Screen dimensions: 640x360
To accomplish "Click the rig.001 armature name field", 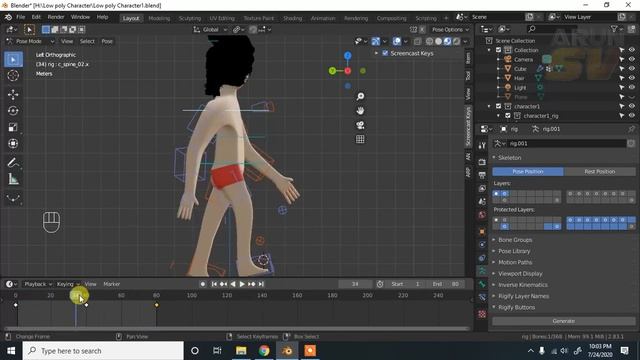I will (567, 144).
